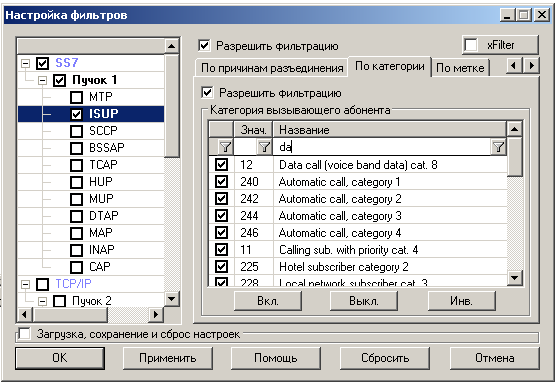This screenshot has height=383, width=555.
Task: Click the filter funnel icon in the Знач. column
Action: point(264,147)
